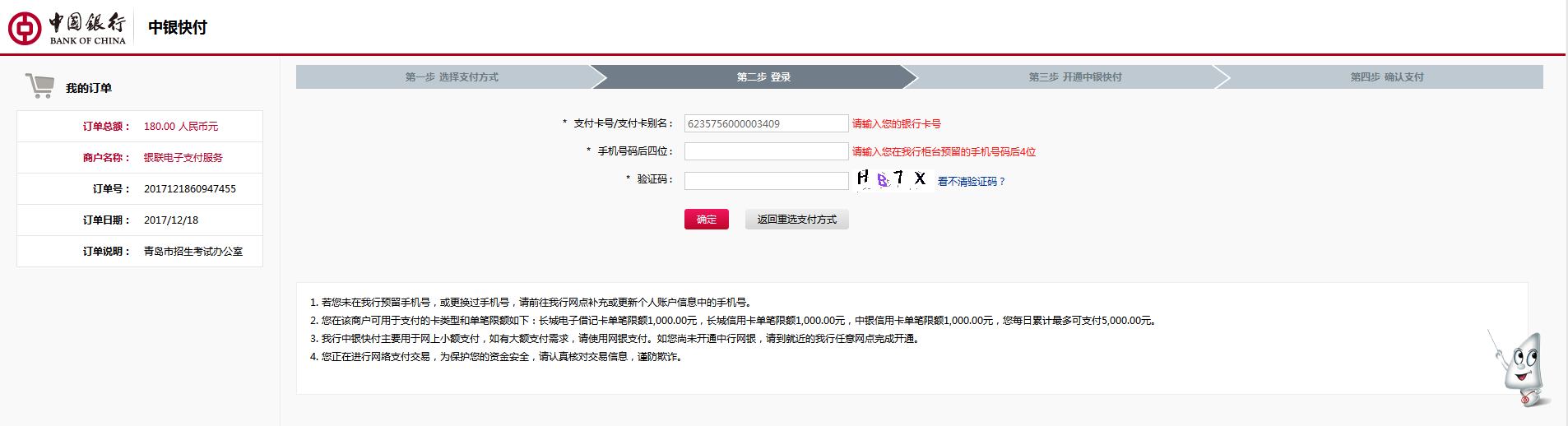1568x426 pixels.
Task: Click the 订单日期 label
Action: click(106, 220)
